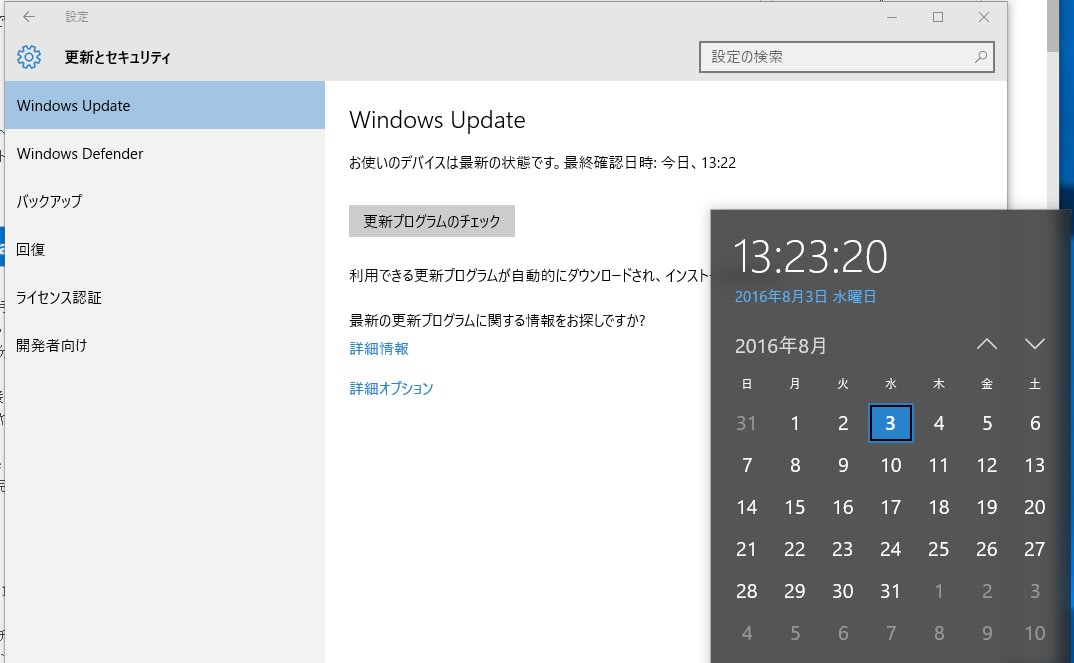
Task: Open the 詳細情報 link
Action: click(x=379, y=349)
